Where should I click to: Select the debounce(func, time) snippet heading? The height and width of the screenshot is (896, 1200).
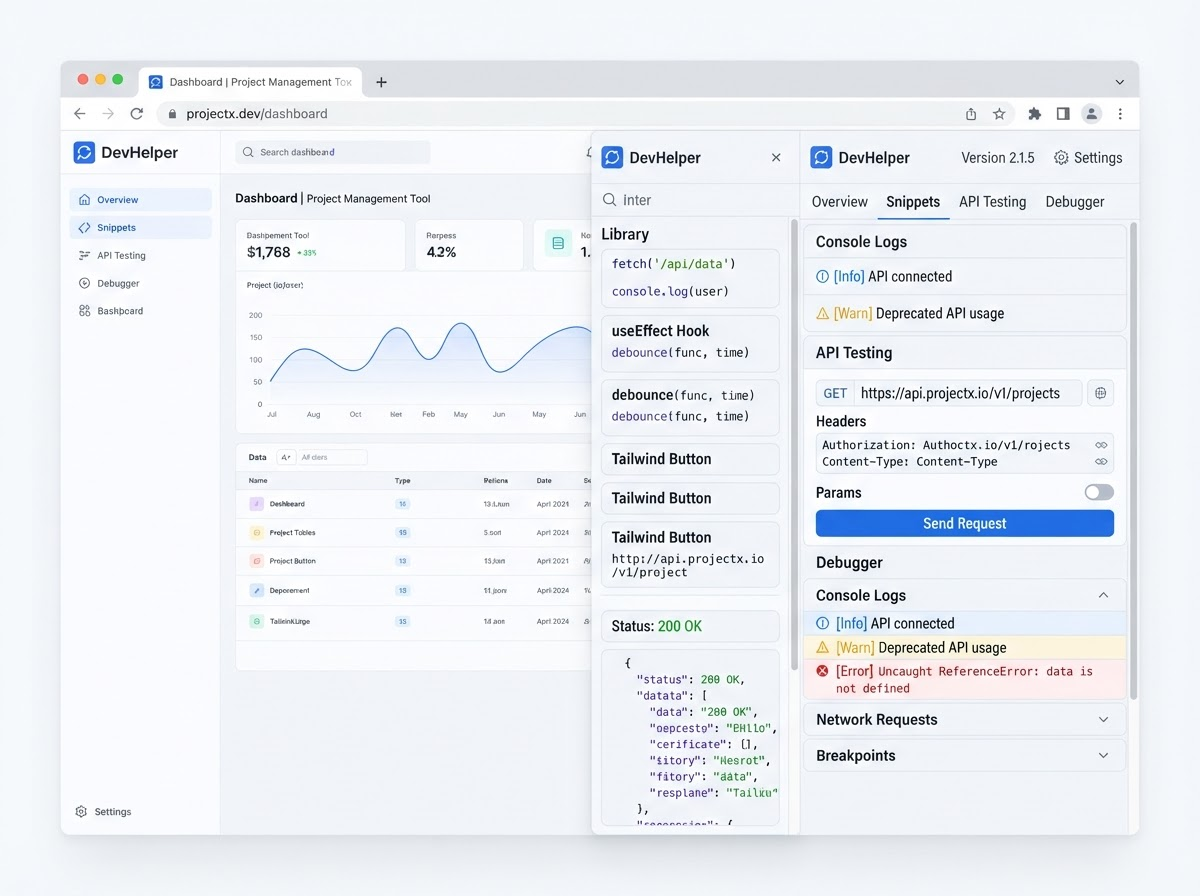[x=683, y=395]
